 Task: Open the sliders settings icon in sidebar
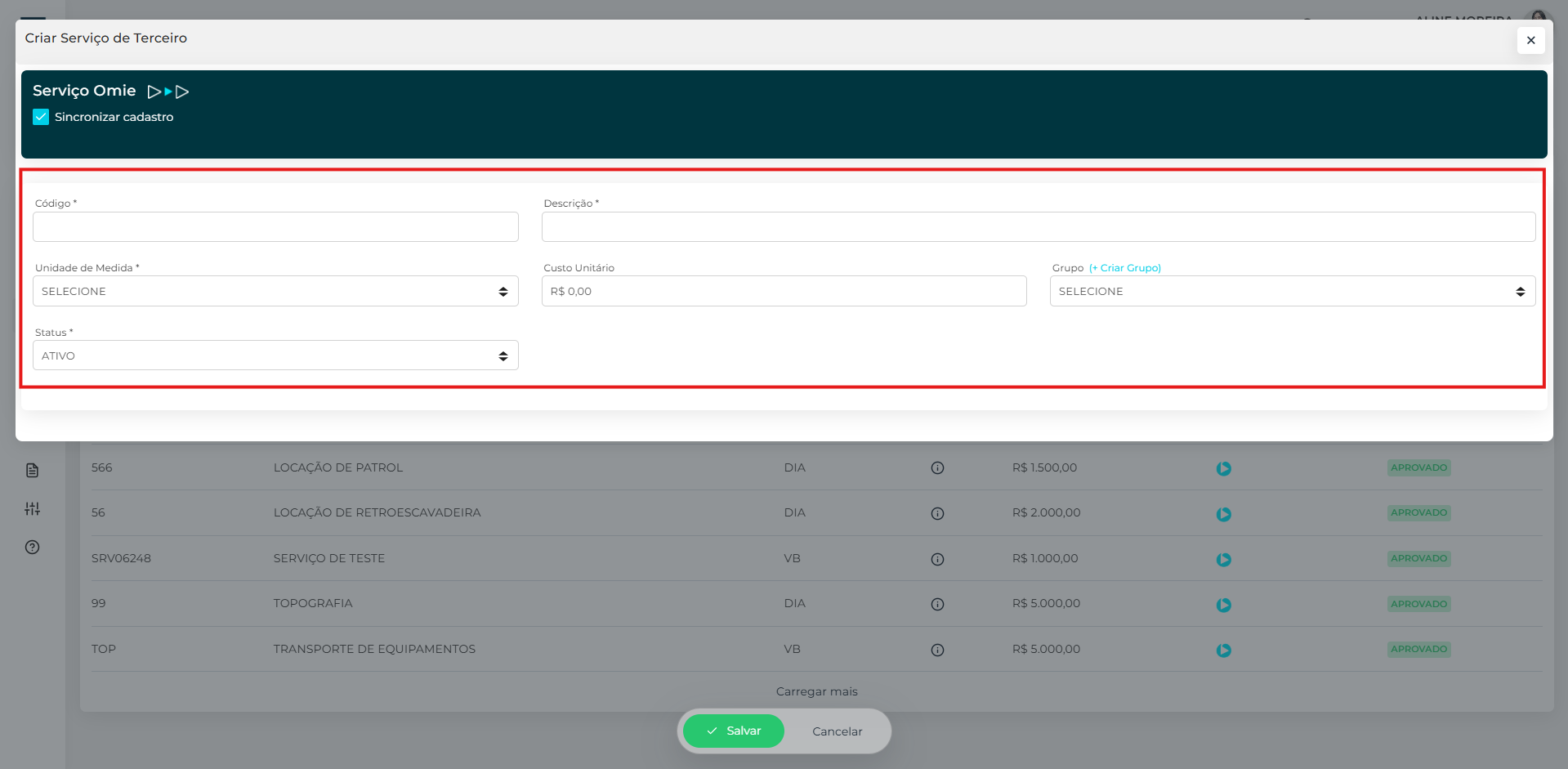(32, 508)
